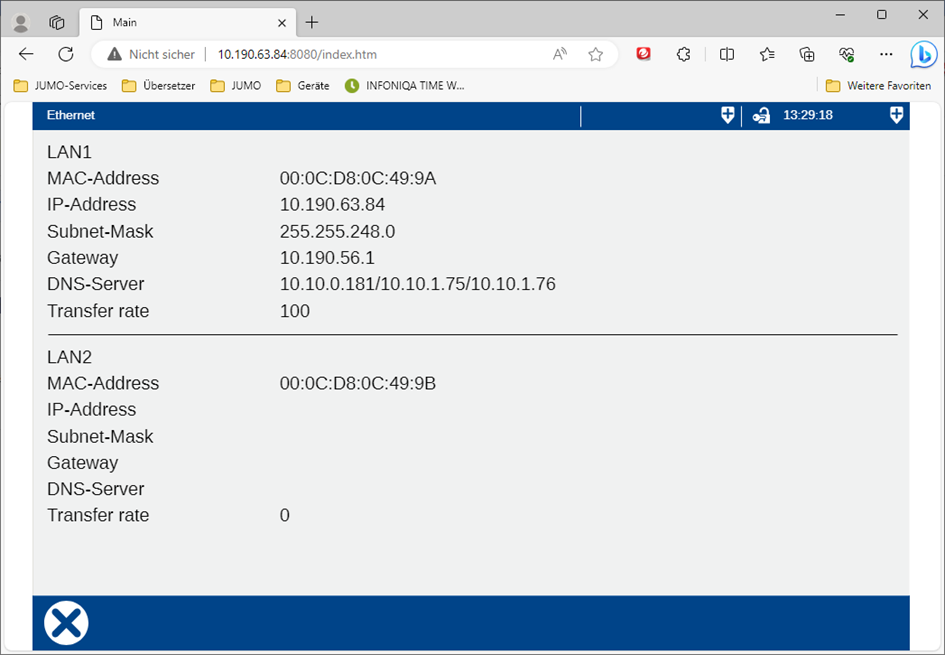Viewport: 945px width, 655px height.
Task: Open a new tab with plus button
Action: click(x=312, y=22)
